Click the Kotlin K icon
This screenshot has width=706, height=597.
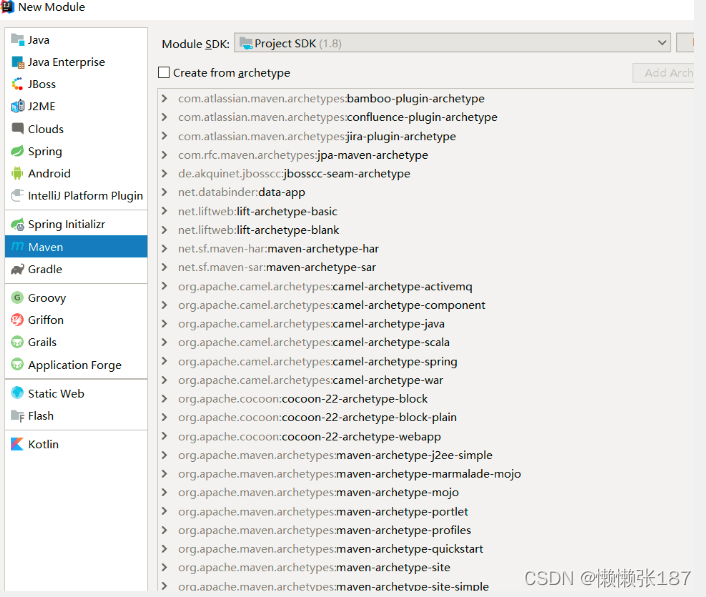point(18,444)
